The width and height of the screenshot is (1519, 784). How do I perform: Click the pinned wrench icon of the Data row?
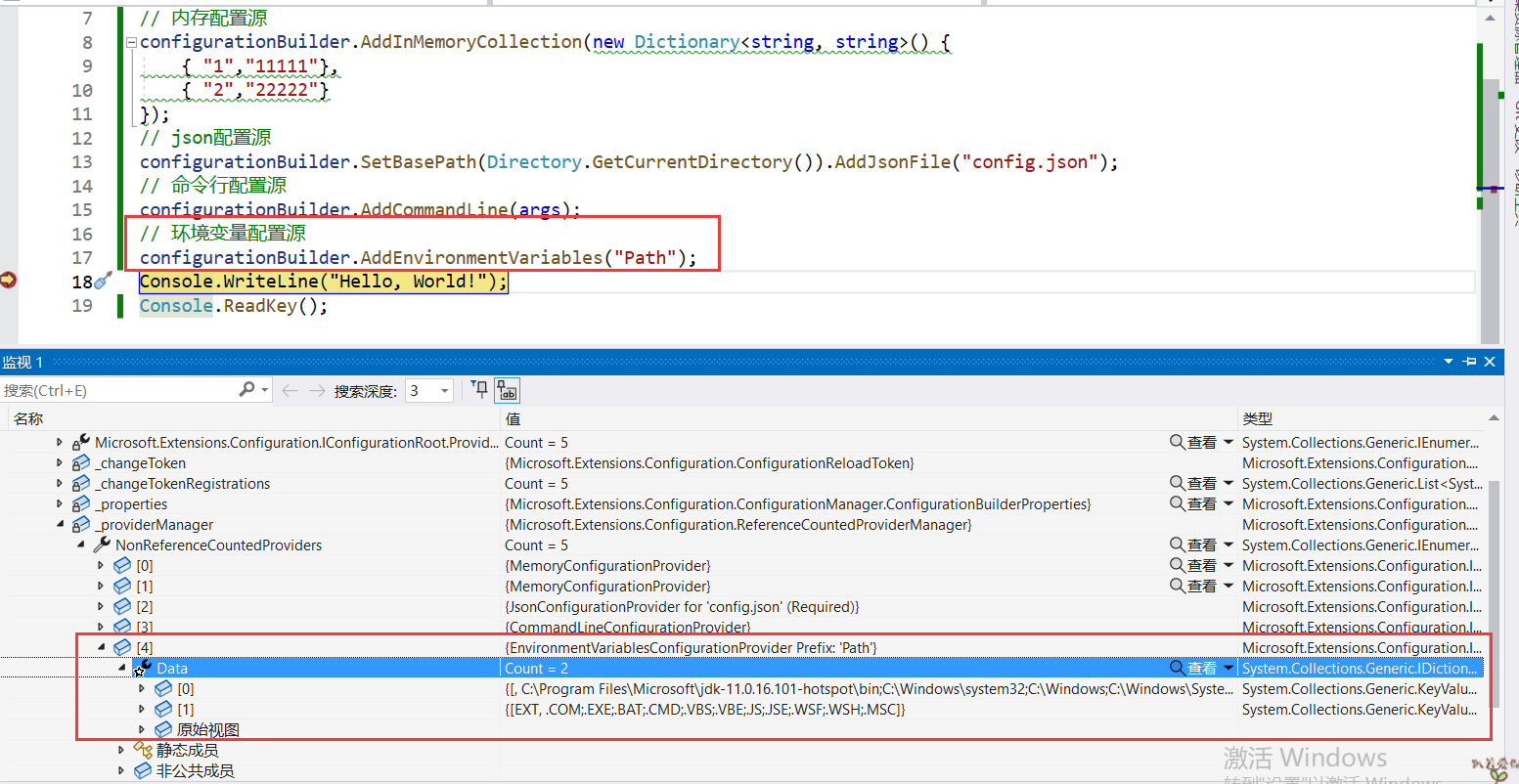point(143,669)
